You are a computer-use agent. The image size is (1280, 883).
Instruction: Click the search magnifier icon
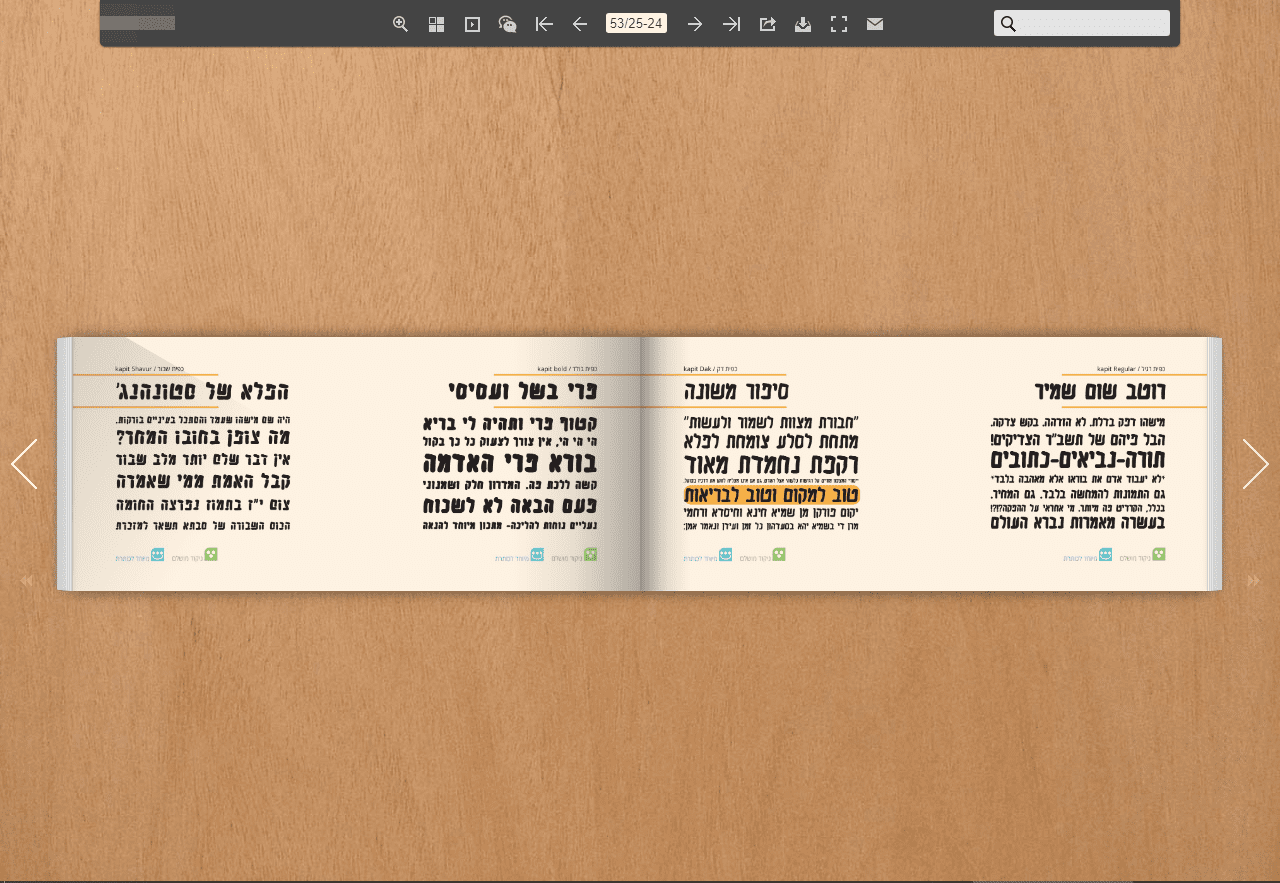click(x=1008, y=24)
